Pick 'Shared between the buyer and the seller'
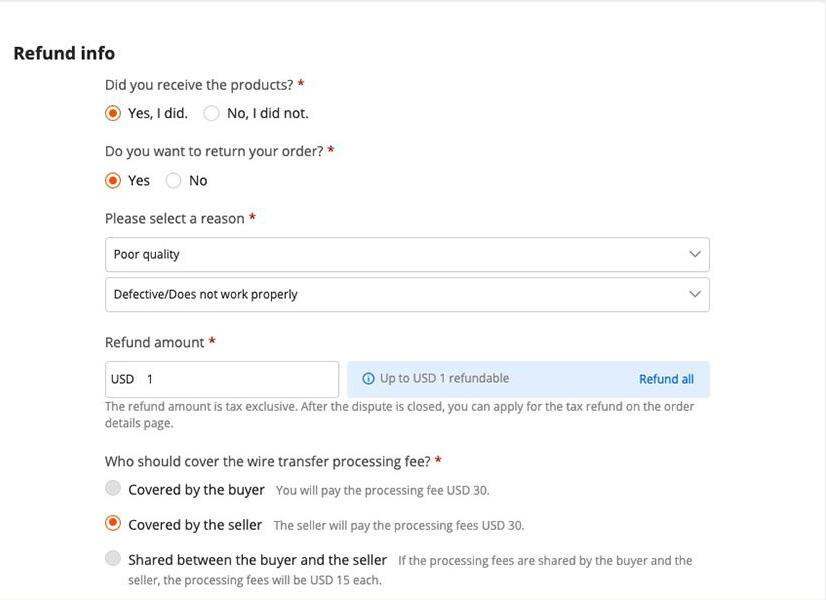Screen dimensions: 826x600 113,558
